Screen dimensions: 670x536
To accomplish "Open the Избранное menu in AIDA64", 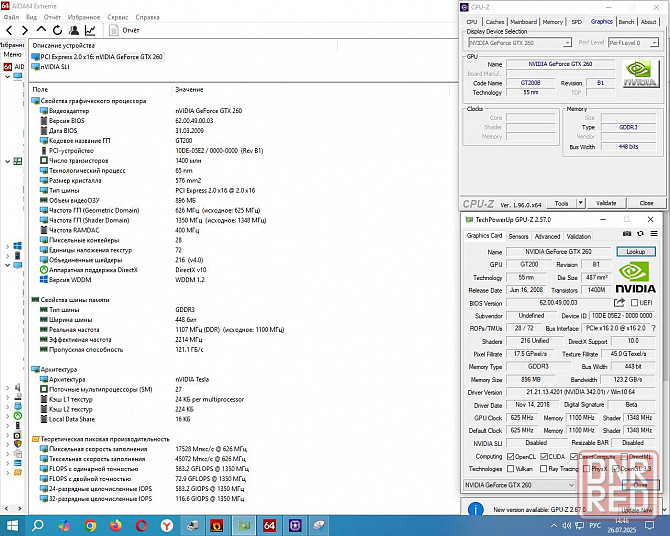I will point(84,17).
